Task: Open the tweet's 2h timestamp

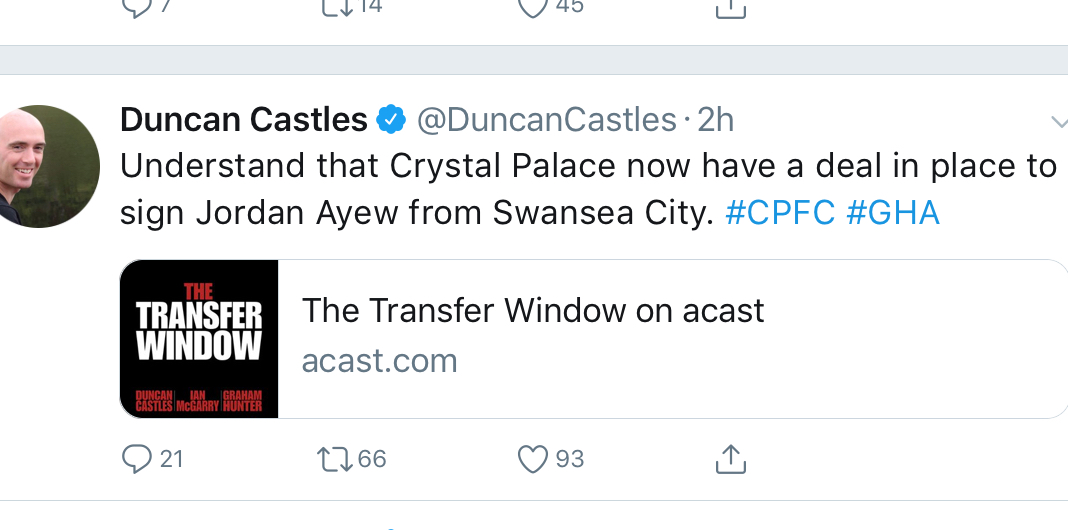Action: click(715, 121)
